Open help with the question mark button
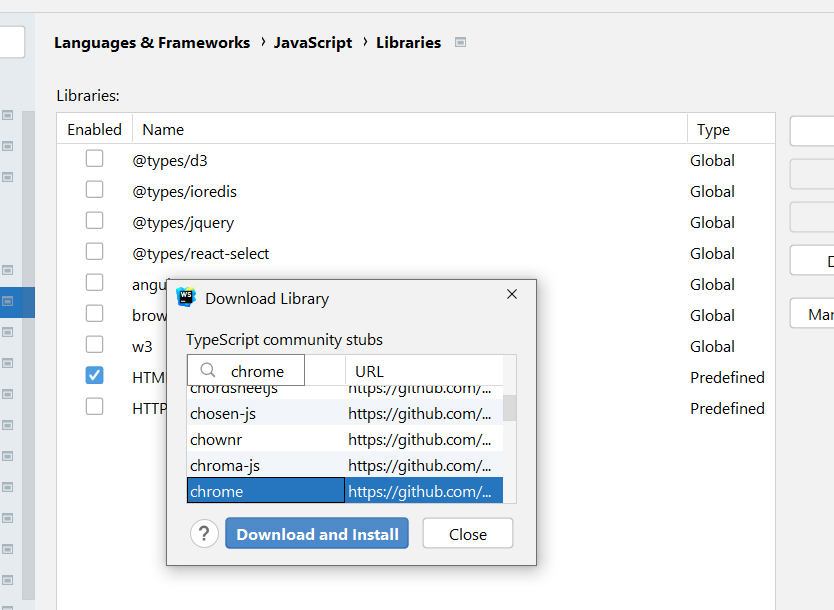 point(204,533)
